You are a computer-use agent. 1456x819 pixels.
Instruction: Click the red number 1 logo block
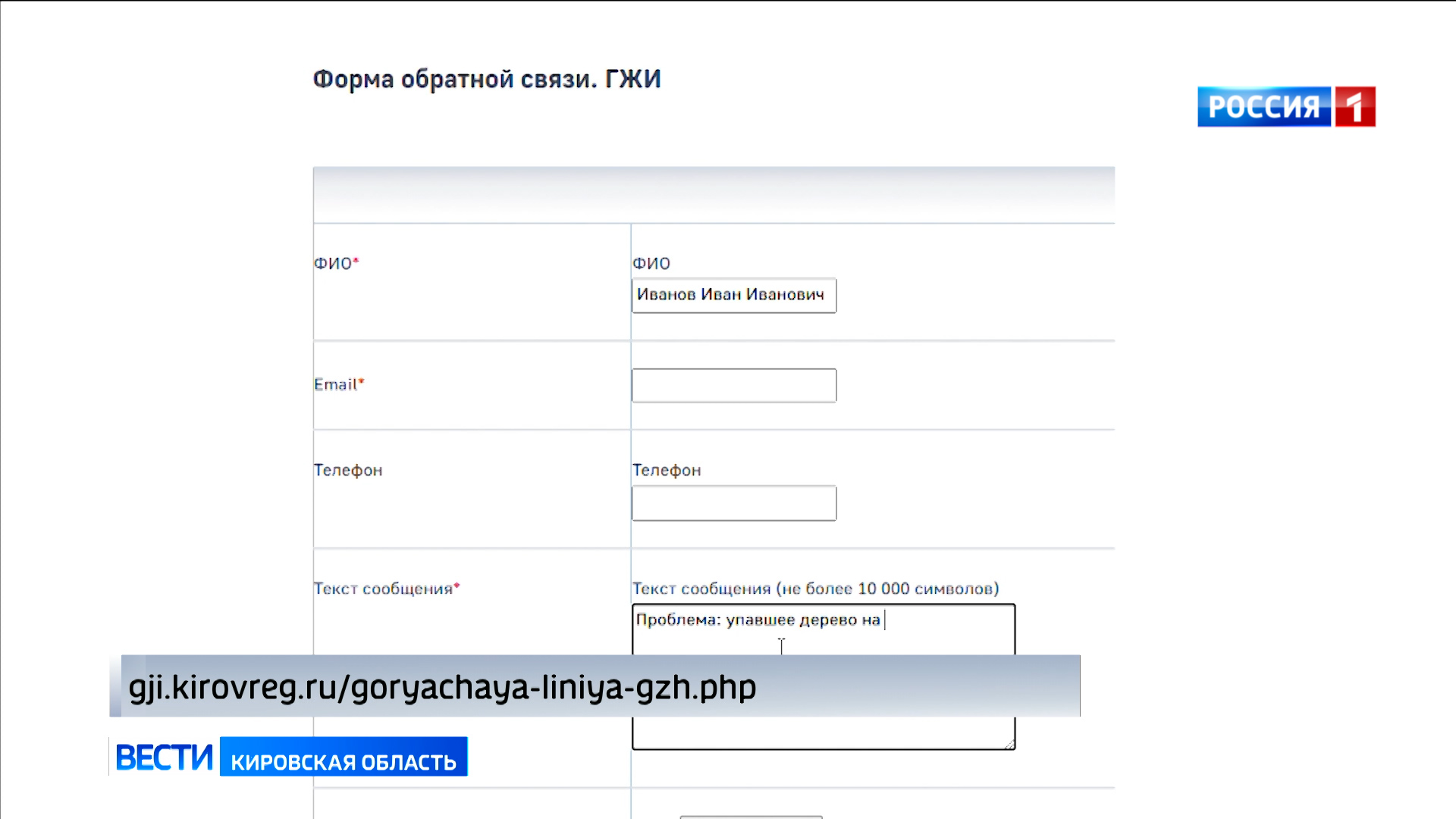[x=1355, y=107]
